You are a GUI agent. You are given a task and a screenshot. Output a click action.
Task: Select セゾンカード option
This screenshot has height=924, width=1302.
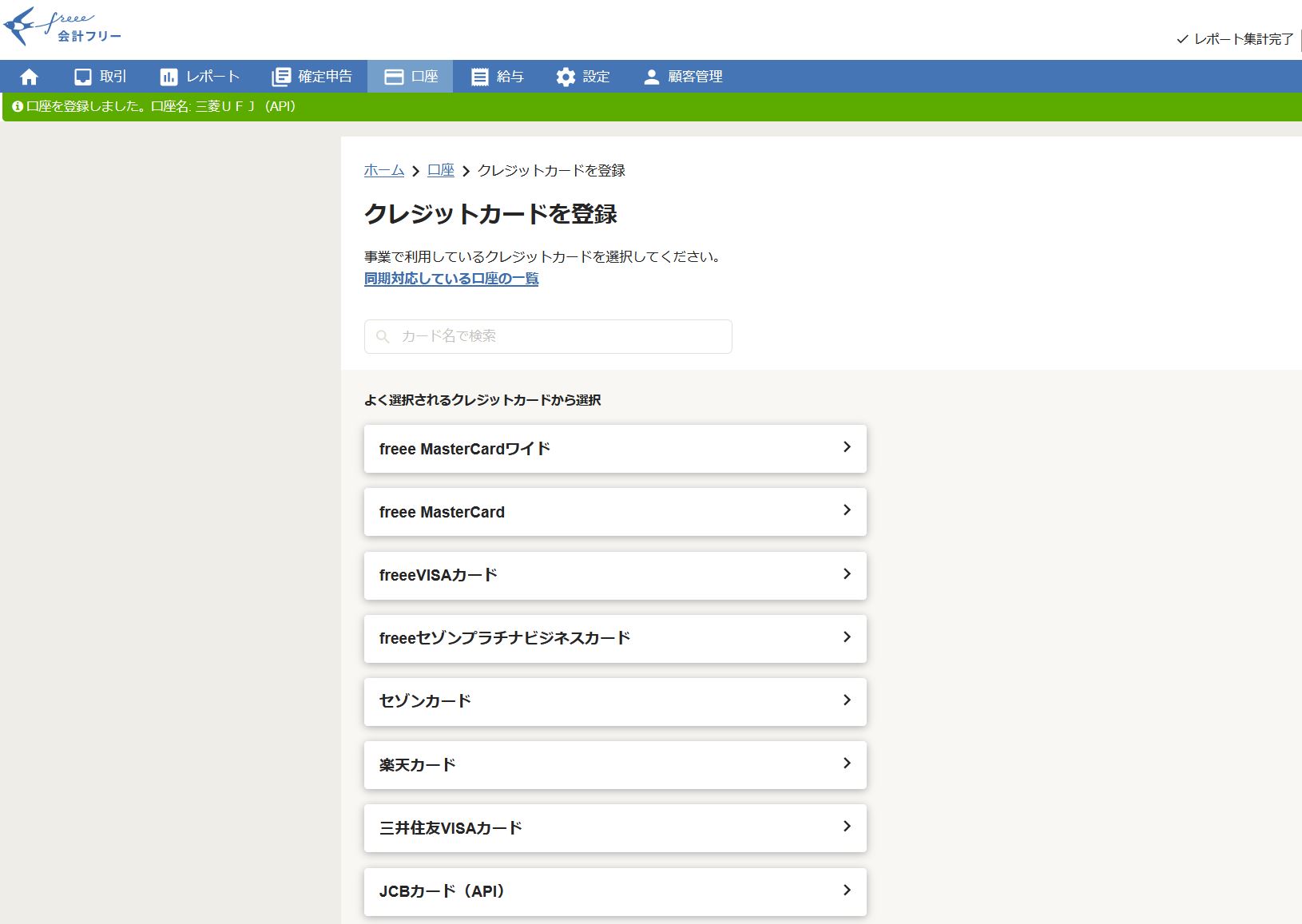[x=615, y=701]
